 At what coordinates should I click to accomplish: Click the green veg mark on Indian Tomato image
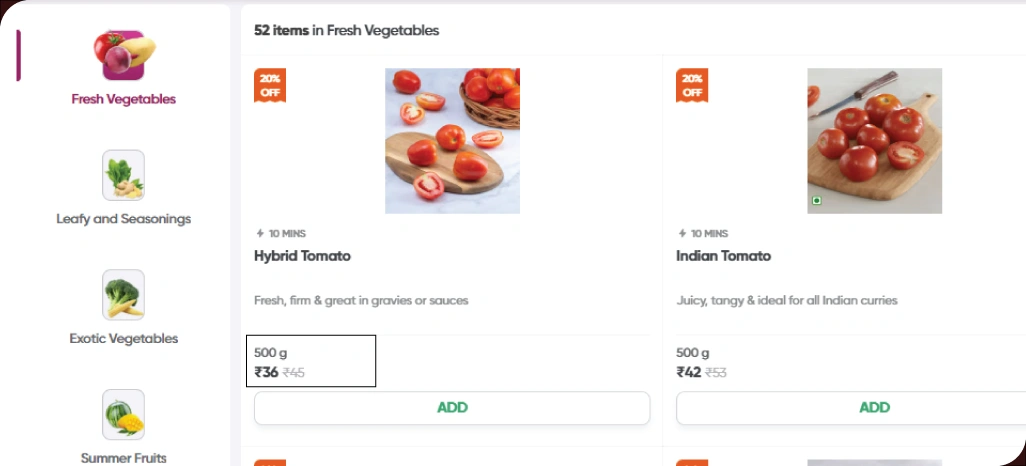(817, 201)
